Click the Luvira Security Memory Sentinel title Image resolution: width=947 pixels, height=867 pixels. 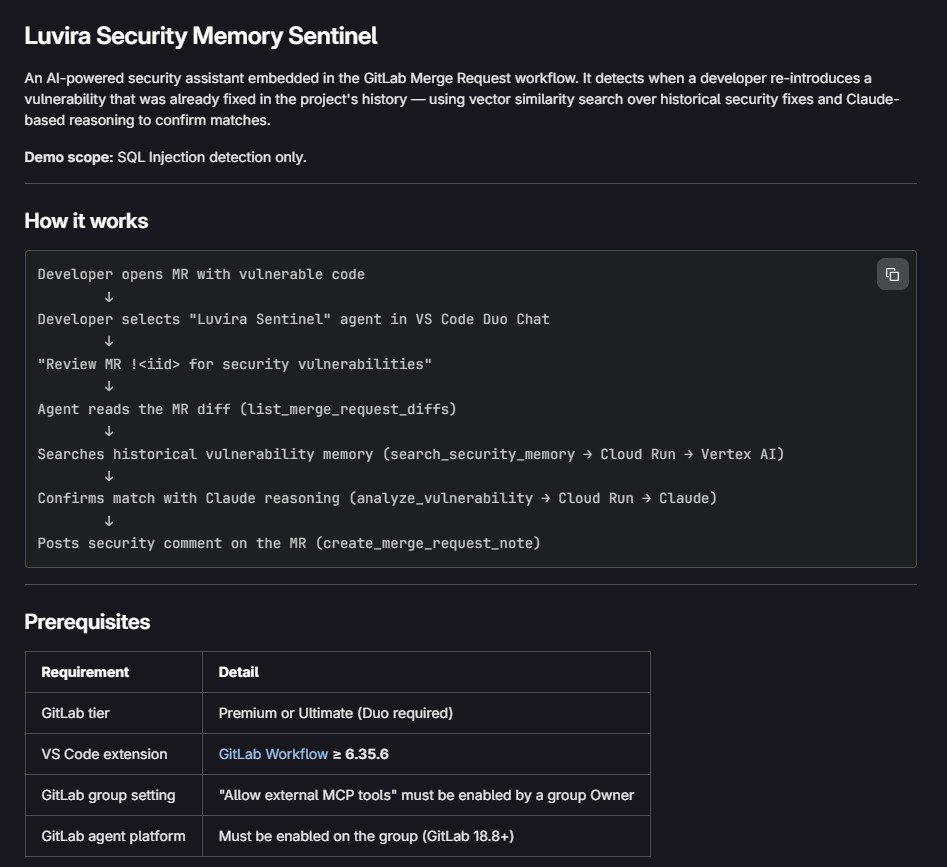coord(201,36)
